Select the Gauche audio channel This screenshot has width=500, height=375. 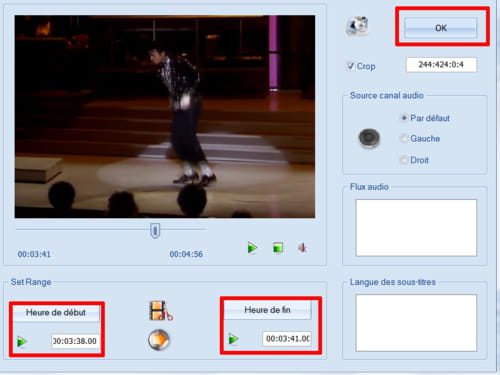tap(404, 138)
